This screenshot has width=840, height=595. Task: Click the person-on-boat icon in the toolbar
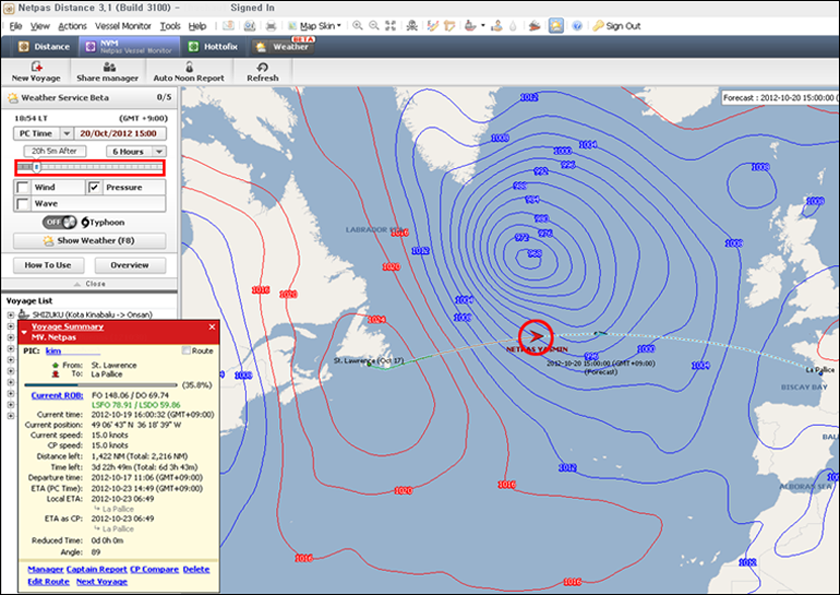click(497, 26)
